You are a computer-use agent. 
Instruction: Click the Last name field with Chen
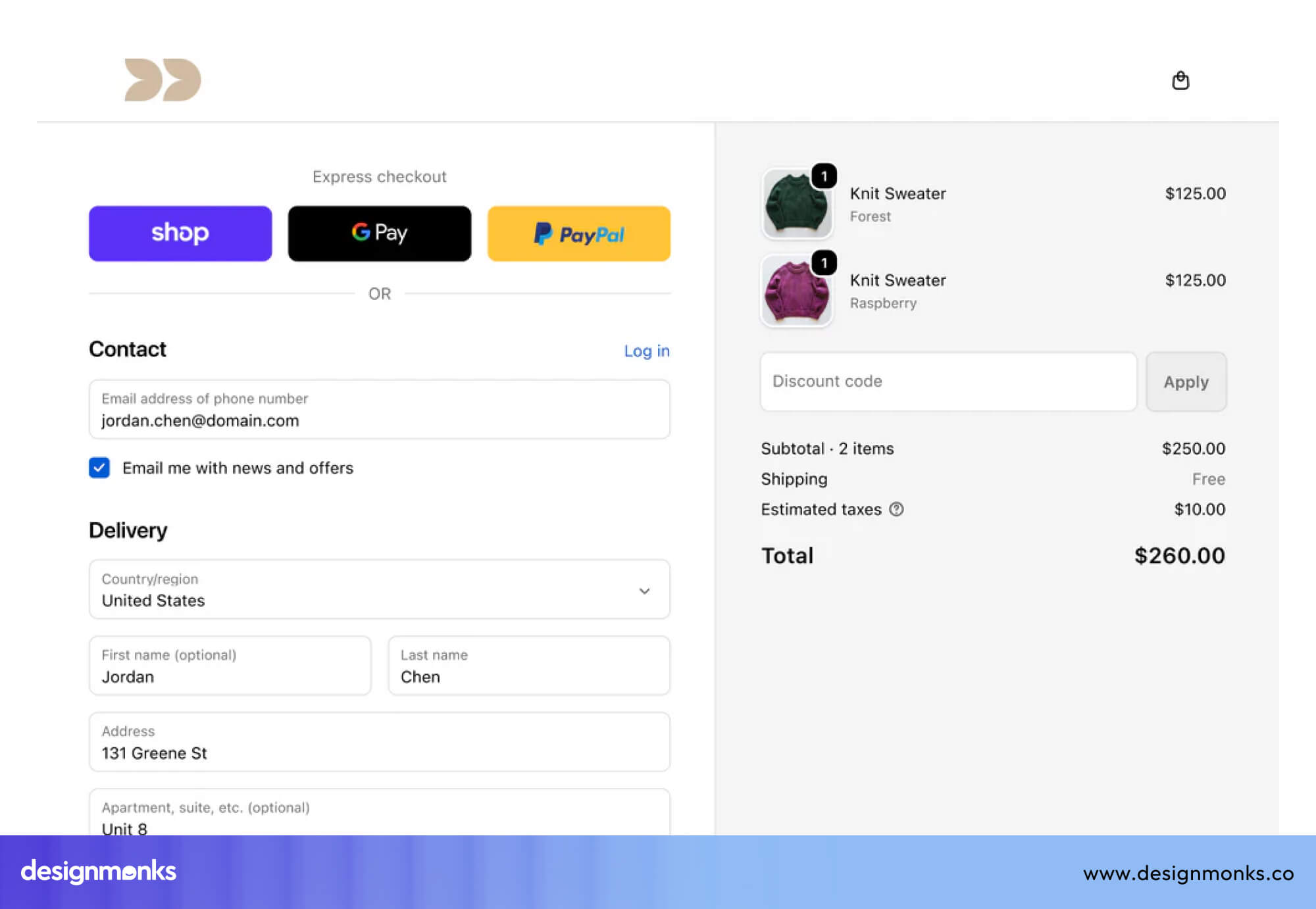[x=529, y=666]
